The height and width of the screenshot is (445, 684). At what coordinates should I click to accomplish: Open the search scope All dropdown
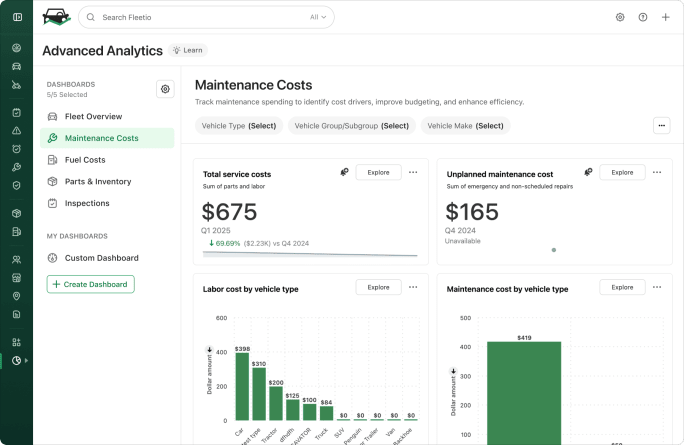pyautogui.click(x=318, y=17)
